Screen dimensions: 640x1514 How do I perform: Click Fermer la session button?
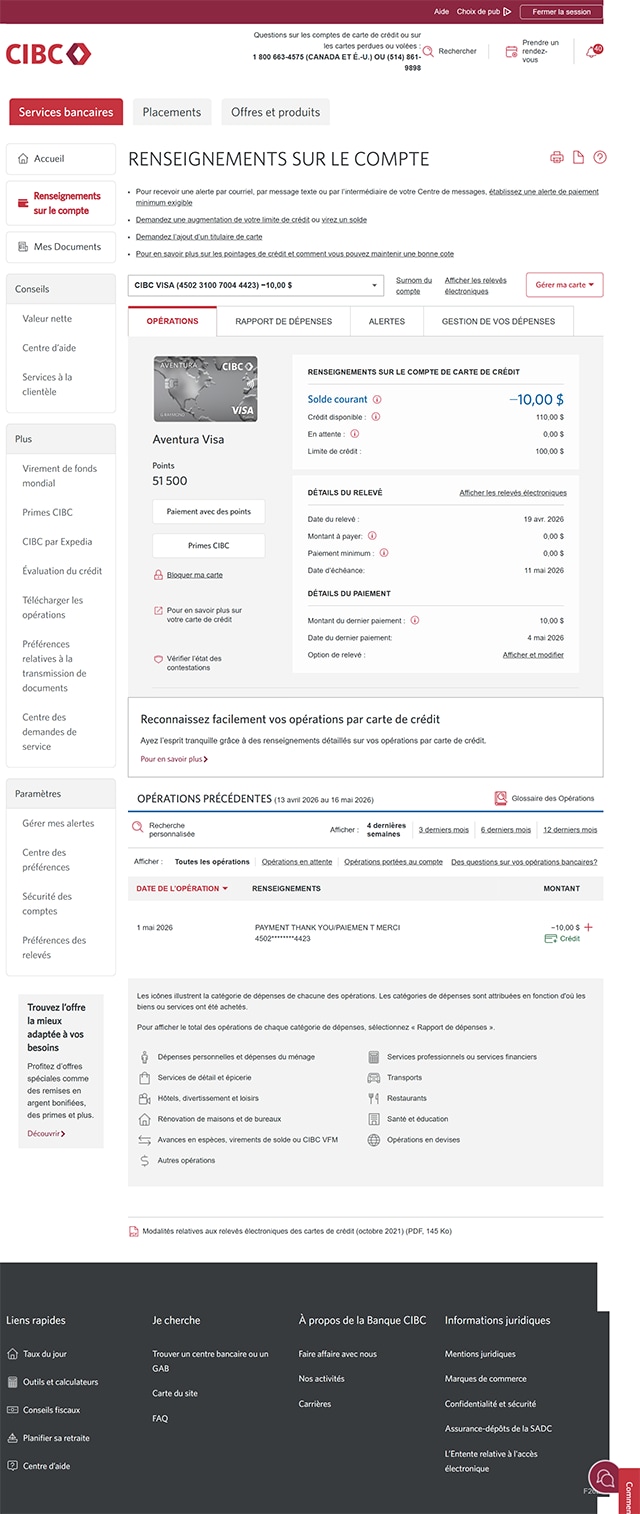point(561,12)
